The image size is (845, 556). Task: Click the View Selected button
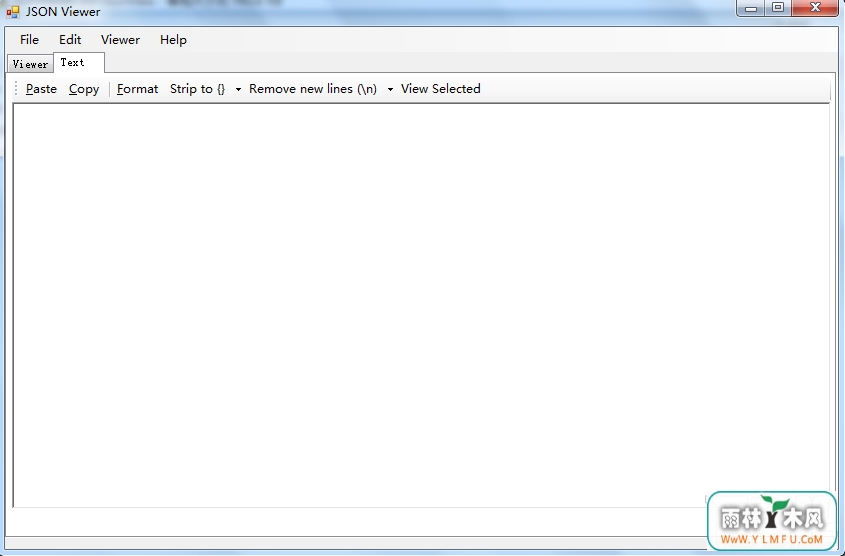click(441, 89)
